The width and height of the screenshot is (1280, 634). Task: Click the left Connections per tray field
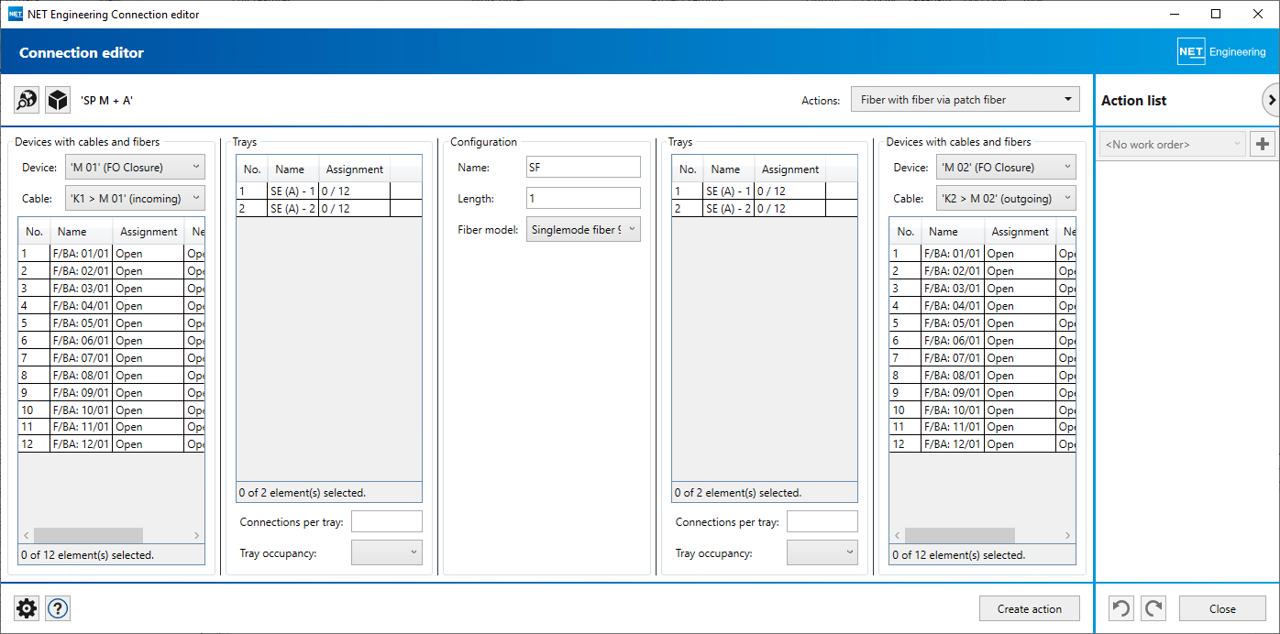(387, 521)
